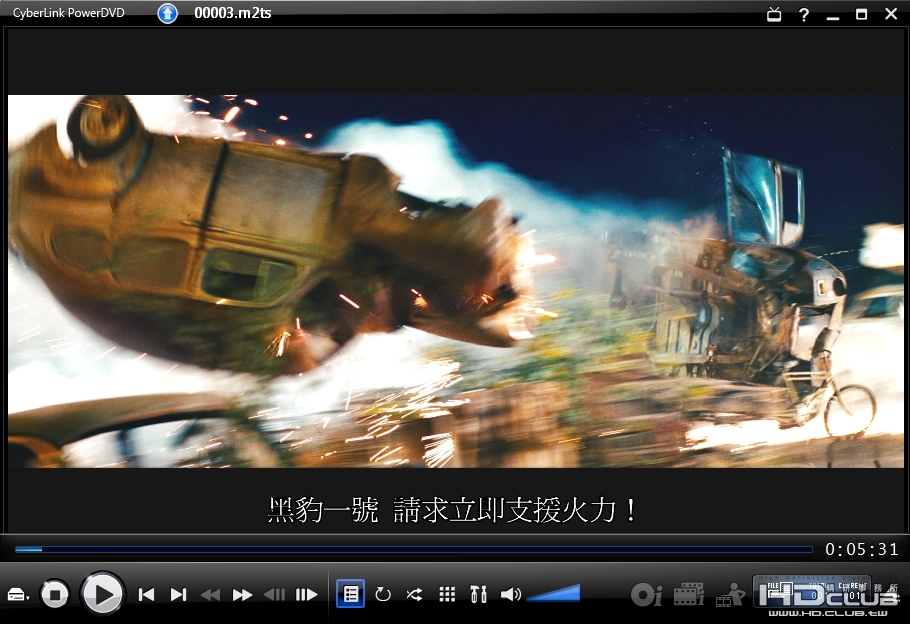Open the Help question mark
This screenshot has height=624, width=910.
(804, 15)
